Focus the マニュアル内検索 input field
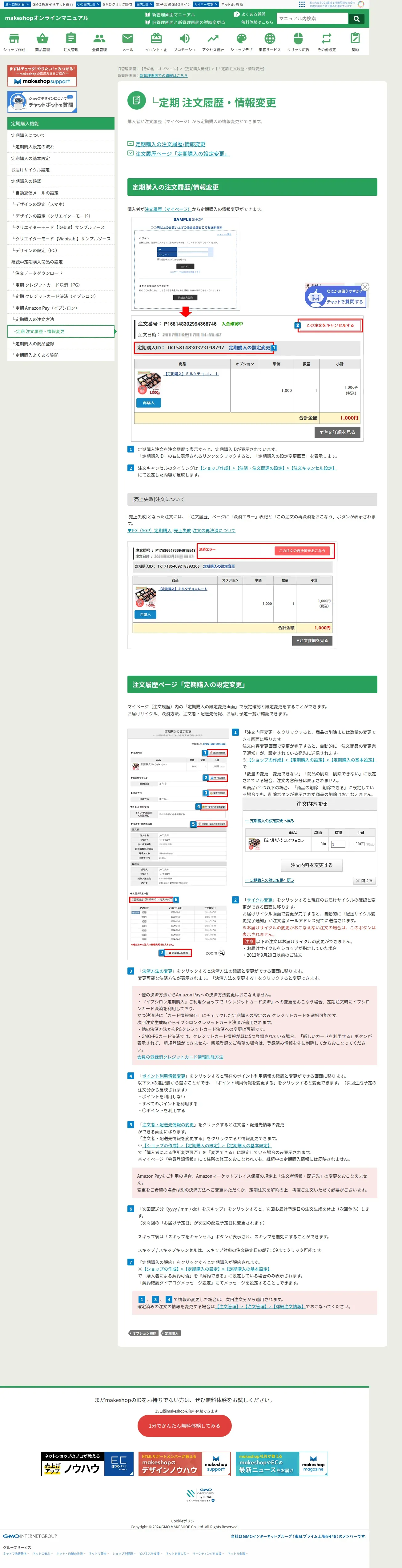402x1568 pixels. (x=312, y=18)
